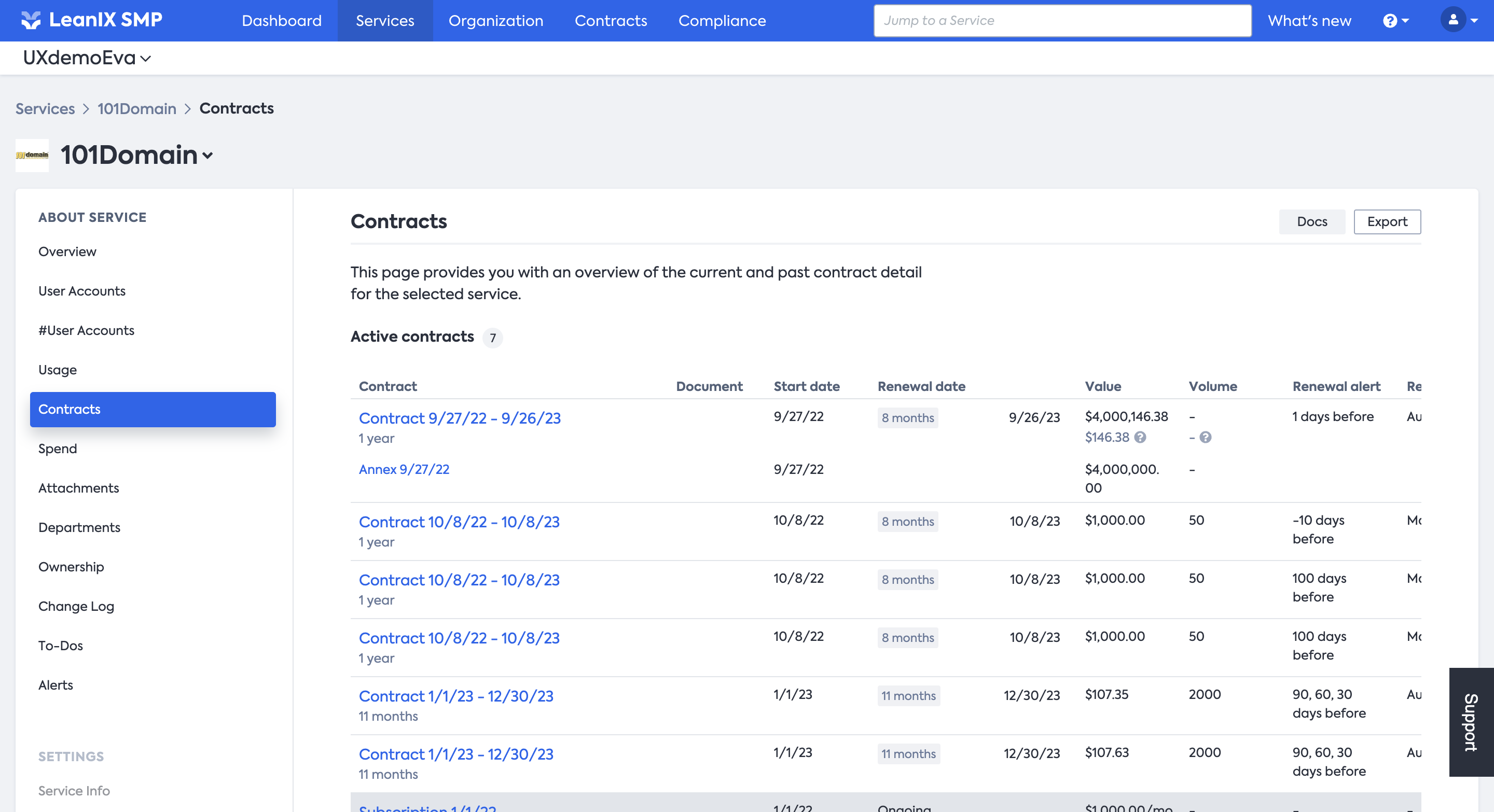This screenshot has height=812, width=1494.
Task: Click the 101Domain service logo thumbnail
Action: coord(32,156)
